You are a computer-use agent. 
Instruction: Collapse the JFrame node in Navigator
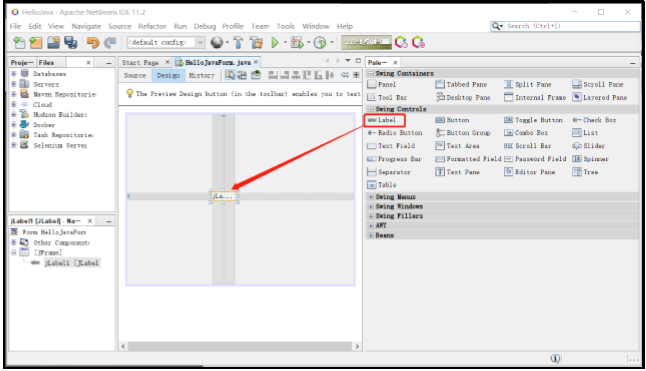(x=14, y=252)
